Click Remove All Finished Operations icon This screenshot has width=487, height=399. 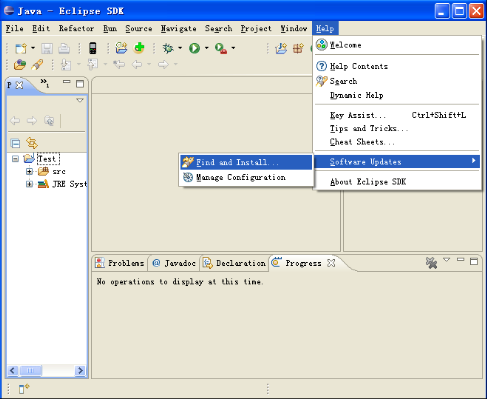[431, 263]
